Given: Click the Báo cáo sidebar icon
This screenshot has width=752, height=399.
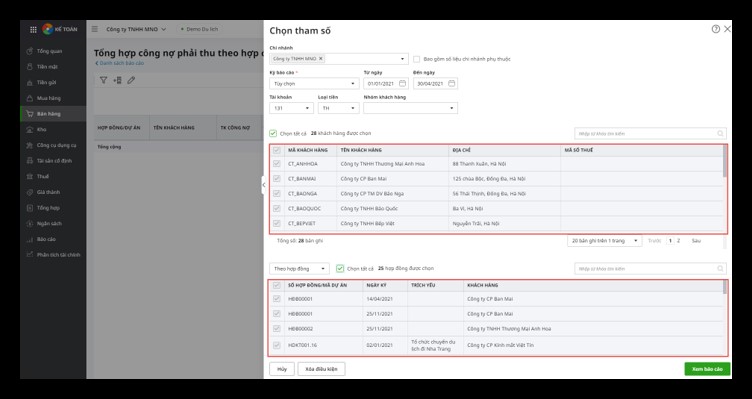Looking at the screenshot, I should click(30, 239).
